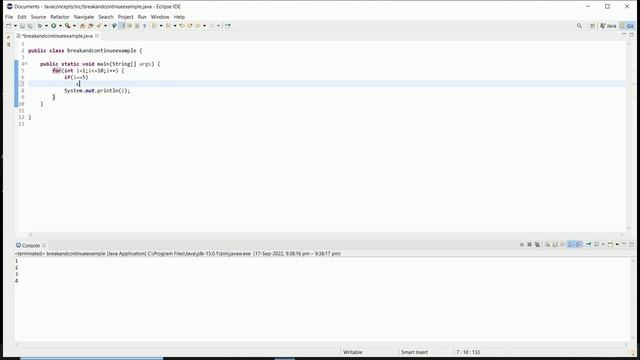Click the Clear Console icon
This screenshot has height=360, width=640.
(x=547, y=244)
